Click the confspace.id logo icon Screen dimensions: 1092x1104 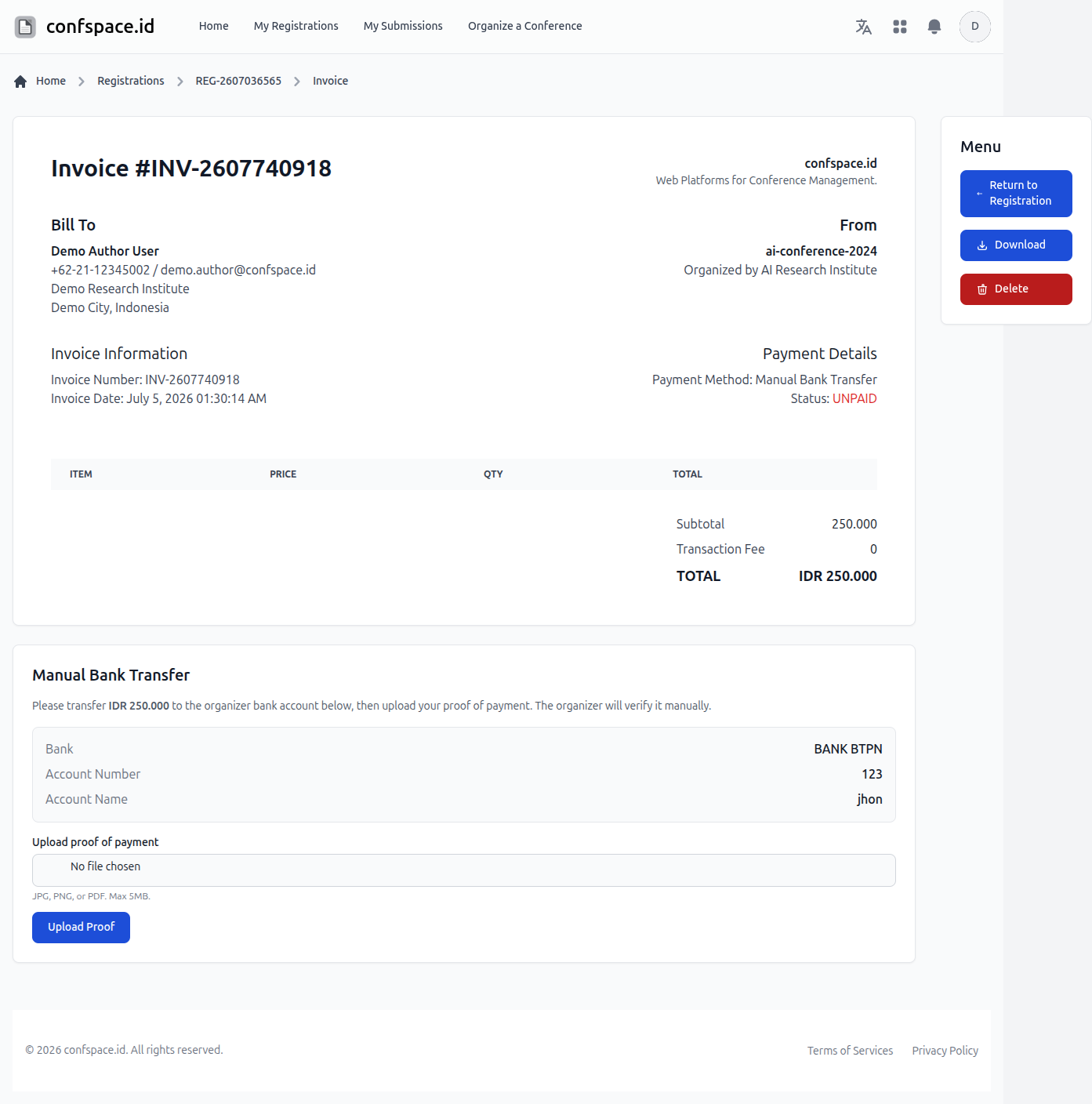tap(25, 27)
